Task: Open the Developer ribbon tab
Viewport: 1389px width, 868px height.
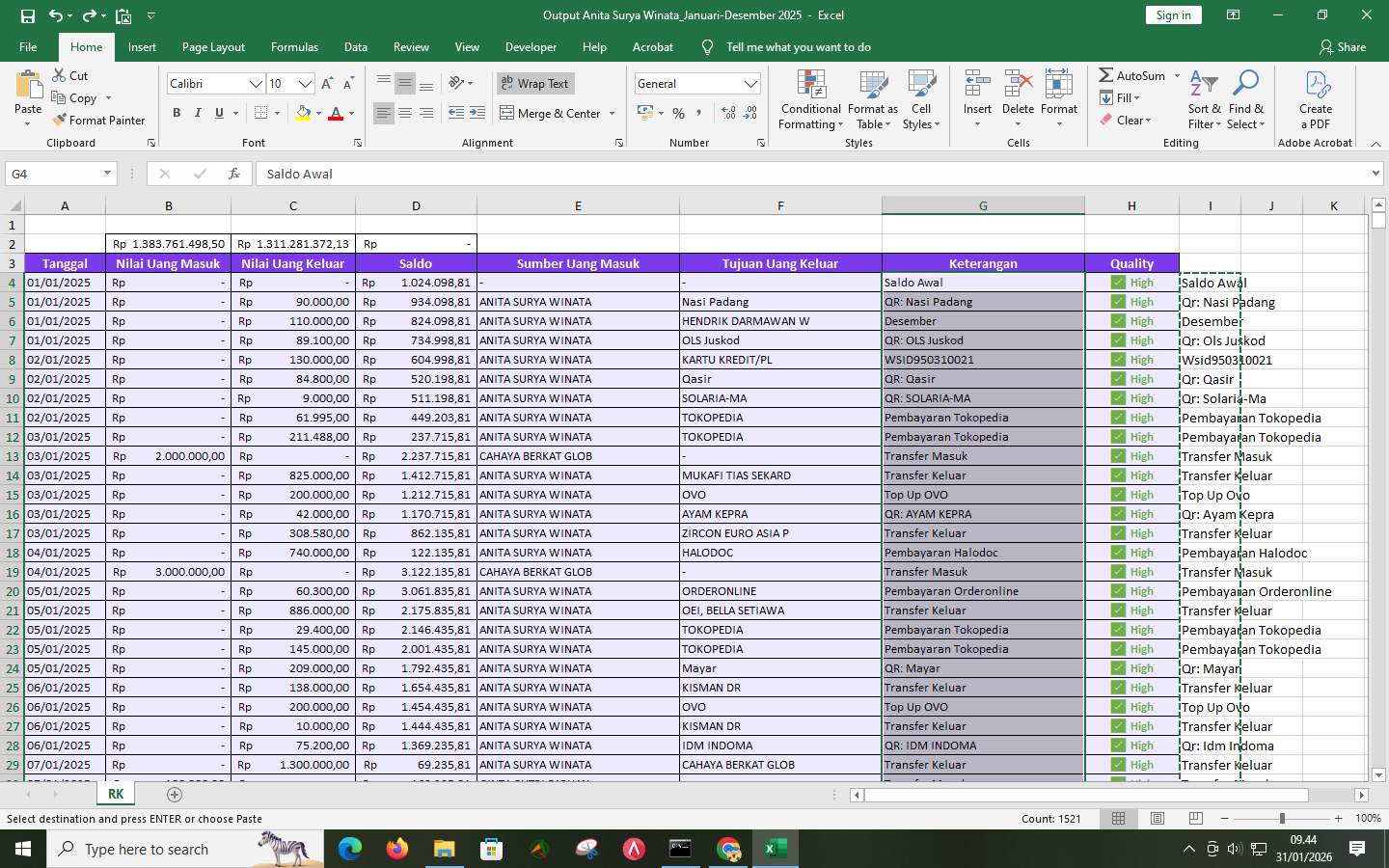Action: click(x=531, y=46)
